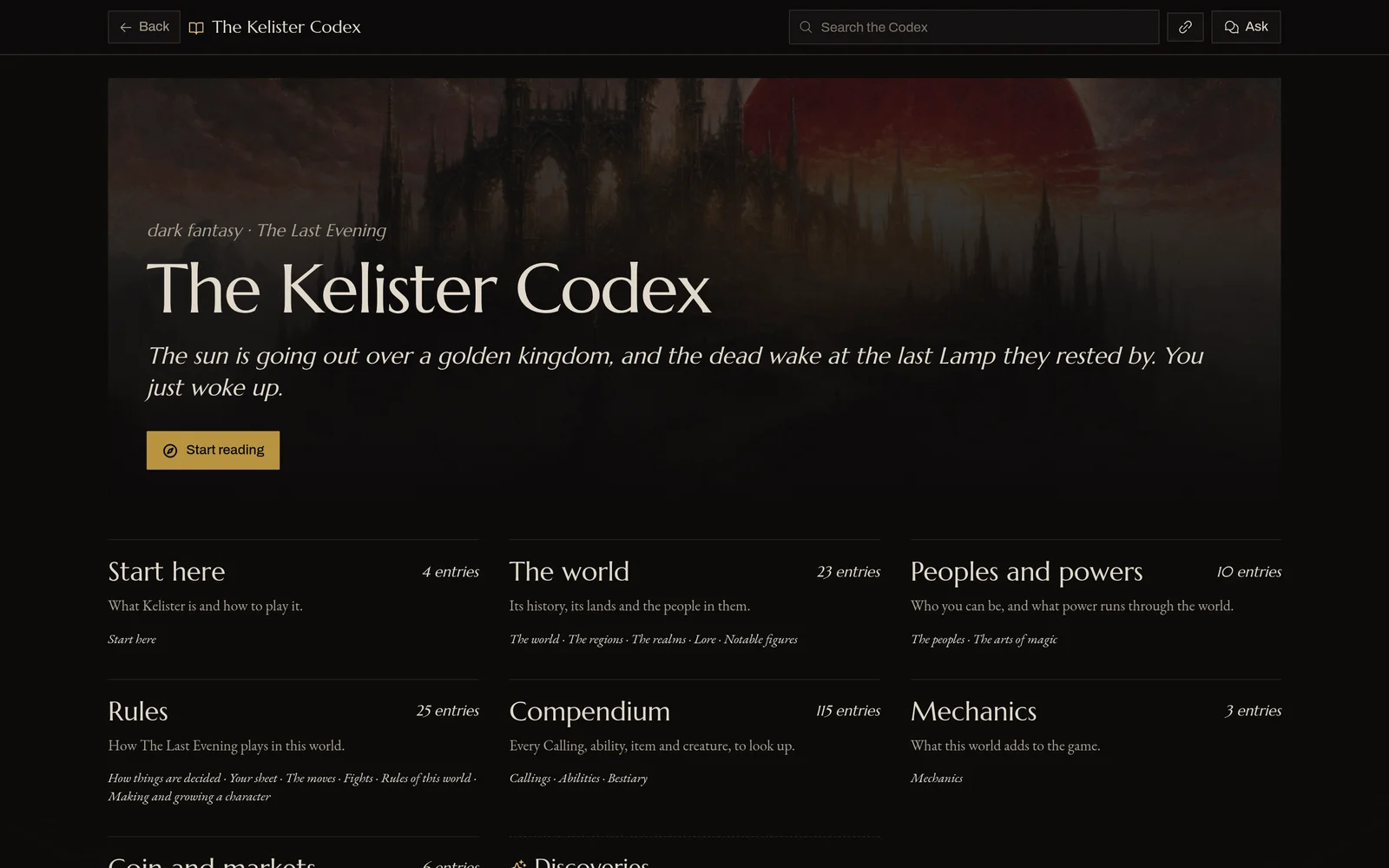Open the 'Fights' sublink

(x=358, y=779)
